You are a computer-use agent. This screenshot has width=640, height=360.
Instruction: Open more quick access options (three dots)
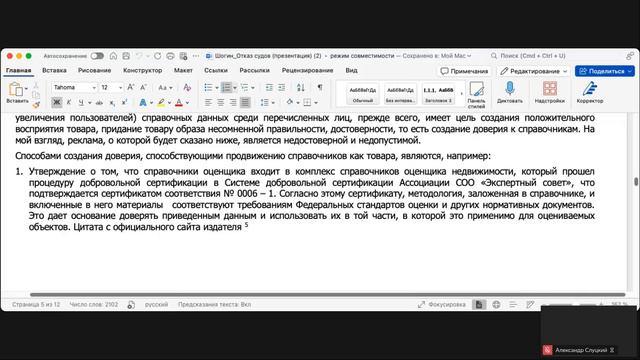tap(196, 56)
